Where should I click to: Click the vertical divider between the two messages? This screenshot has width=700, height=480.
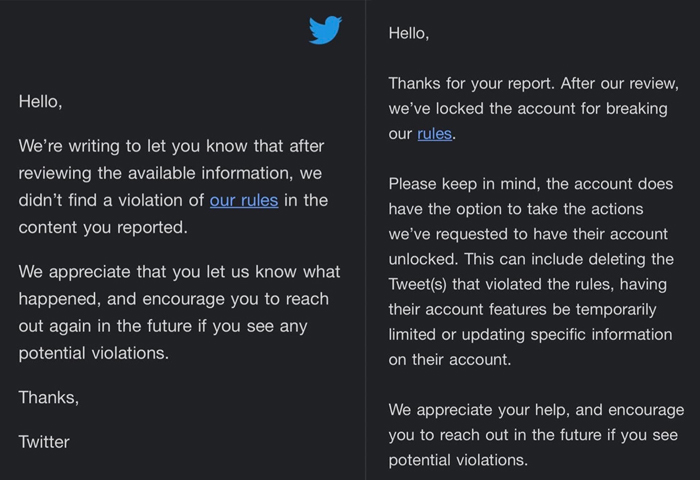pyautogui.click(x=365, y=240)
